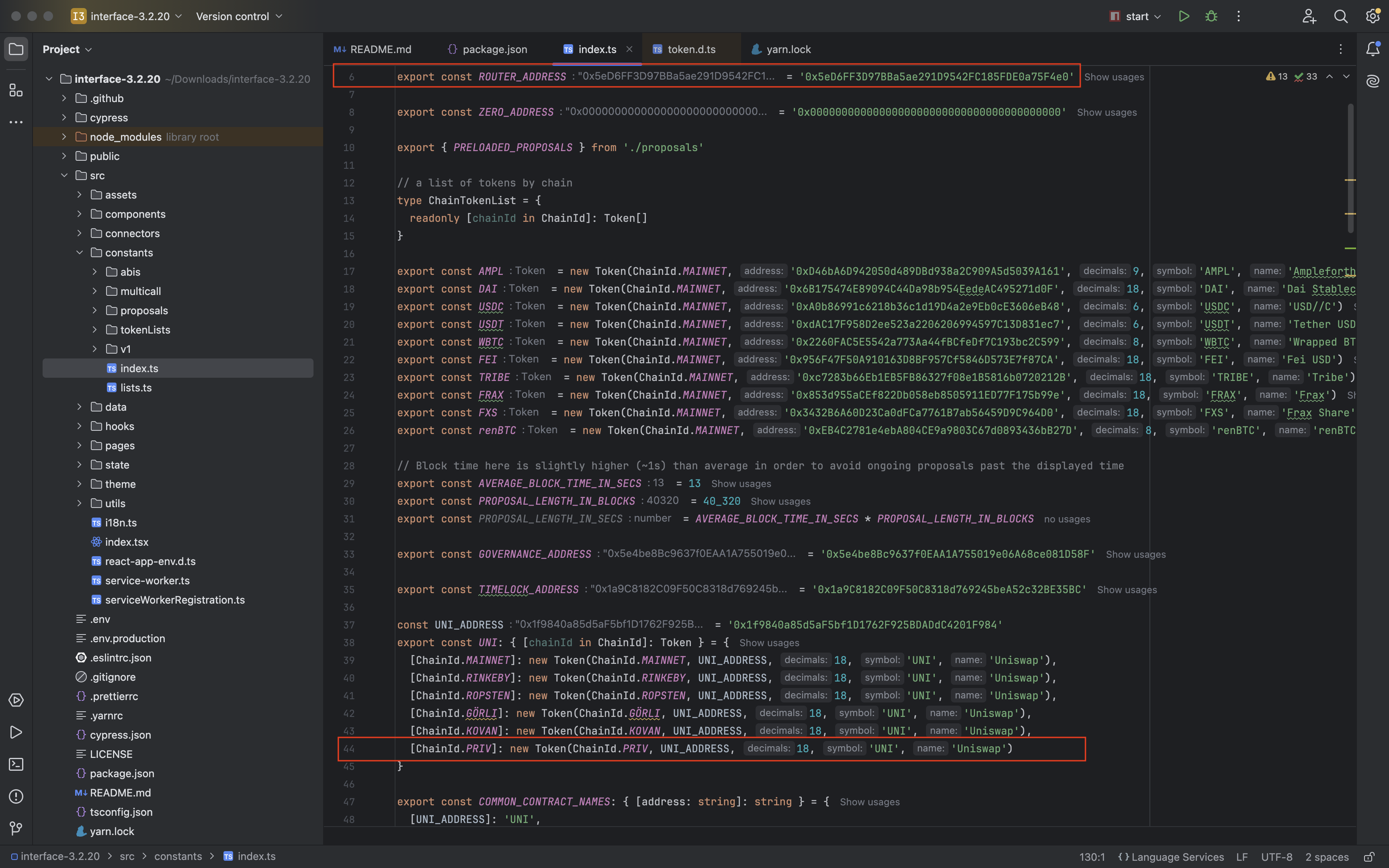Expand node_modules library root
Screen dimensions: 1389x868
(64, 137)
